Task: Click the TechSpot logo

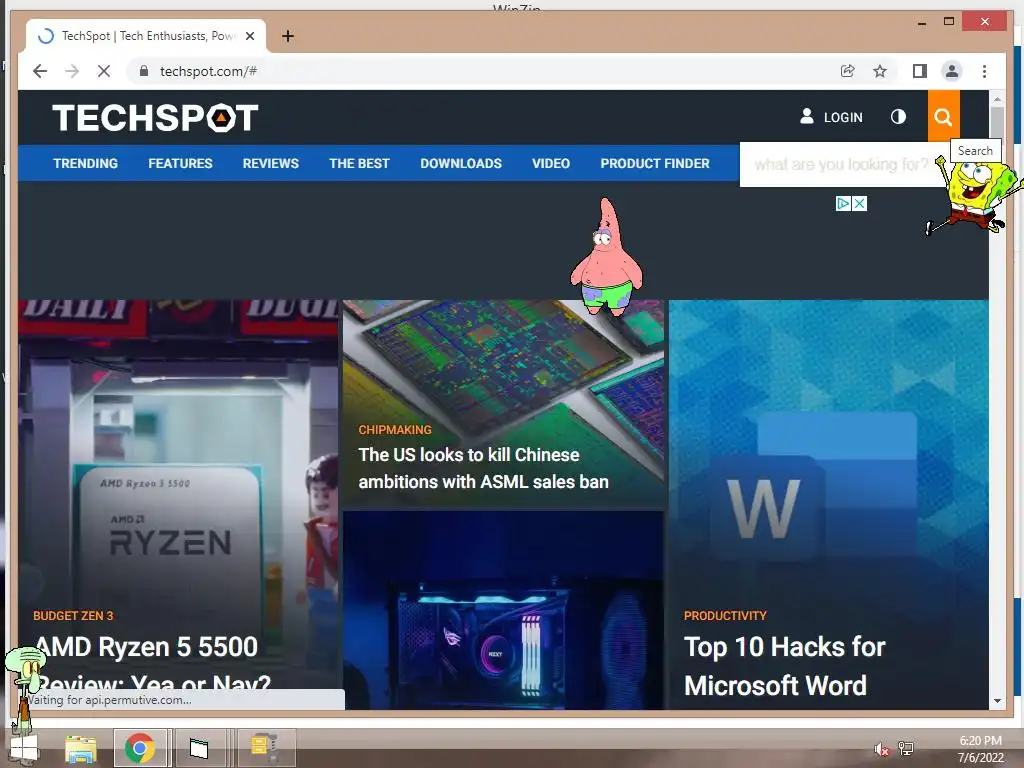Action: coord(155,118)
